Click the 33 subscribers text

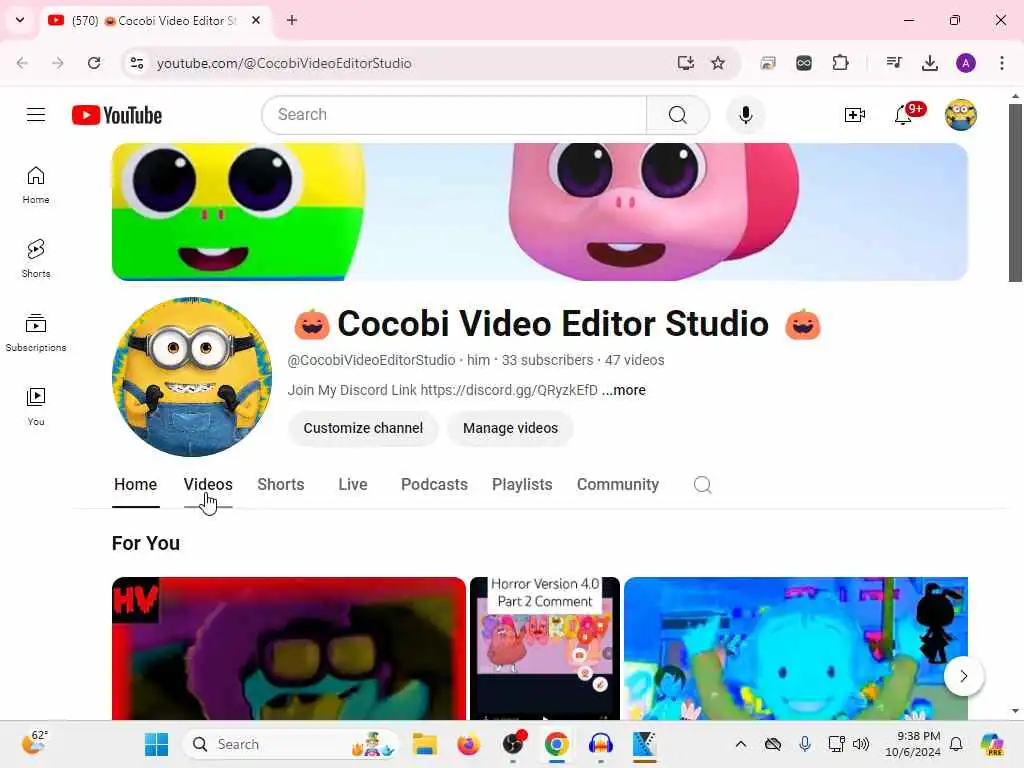[547, 360]
